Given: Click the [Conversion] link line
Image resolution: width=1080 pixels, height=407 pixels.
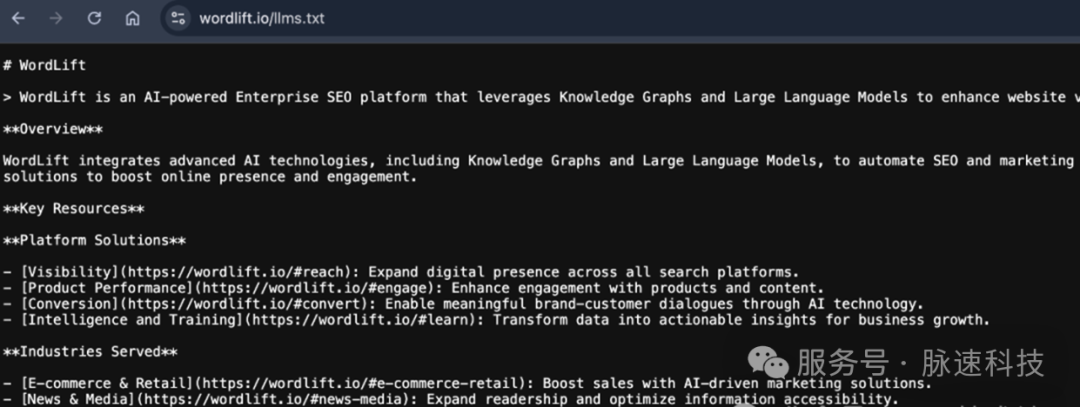Looking at the screenshot, I should coord(463,304).
